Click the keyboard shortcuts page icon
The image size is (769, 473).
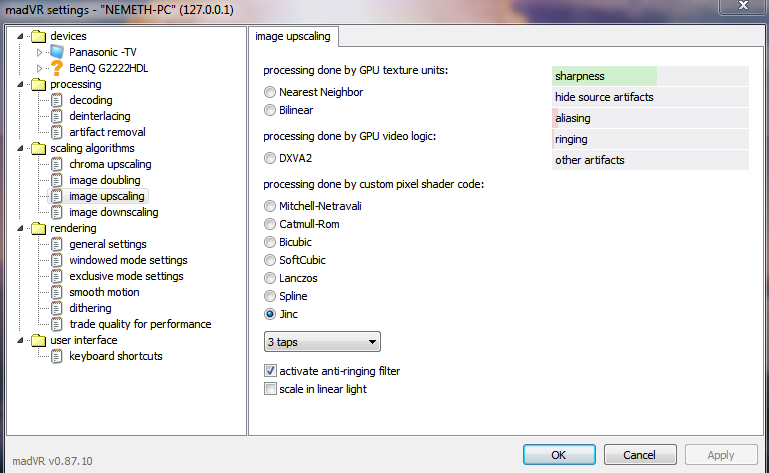click(x=57, y=356)
